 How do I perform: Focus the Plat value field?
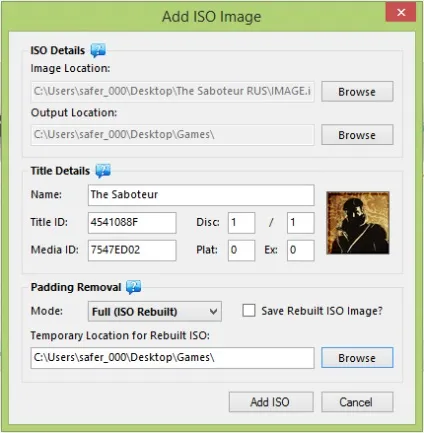[242, 250]
